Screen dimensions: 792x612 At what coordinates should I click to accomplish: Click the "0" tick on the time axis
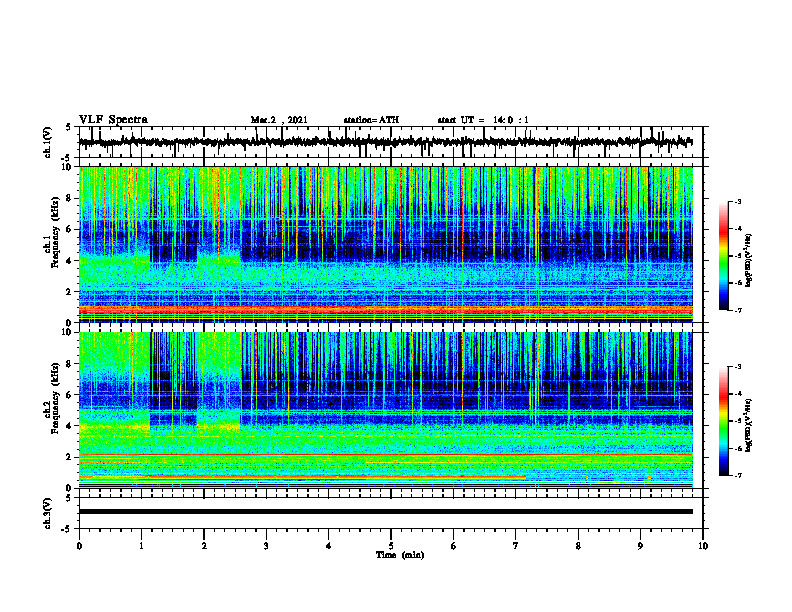[79, 546]
